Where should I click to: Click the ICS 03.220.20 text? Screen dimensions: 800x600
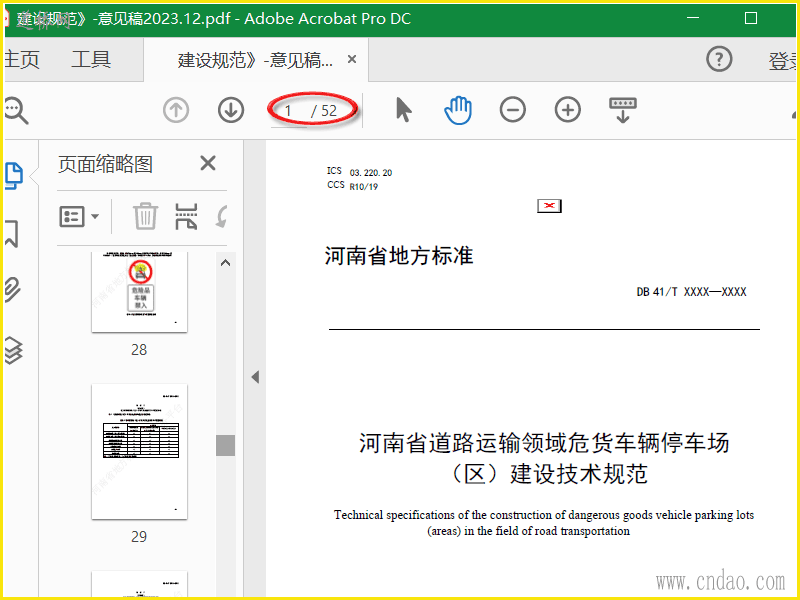359,172
